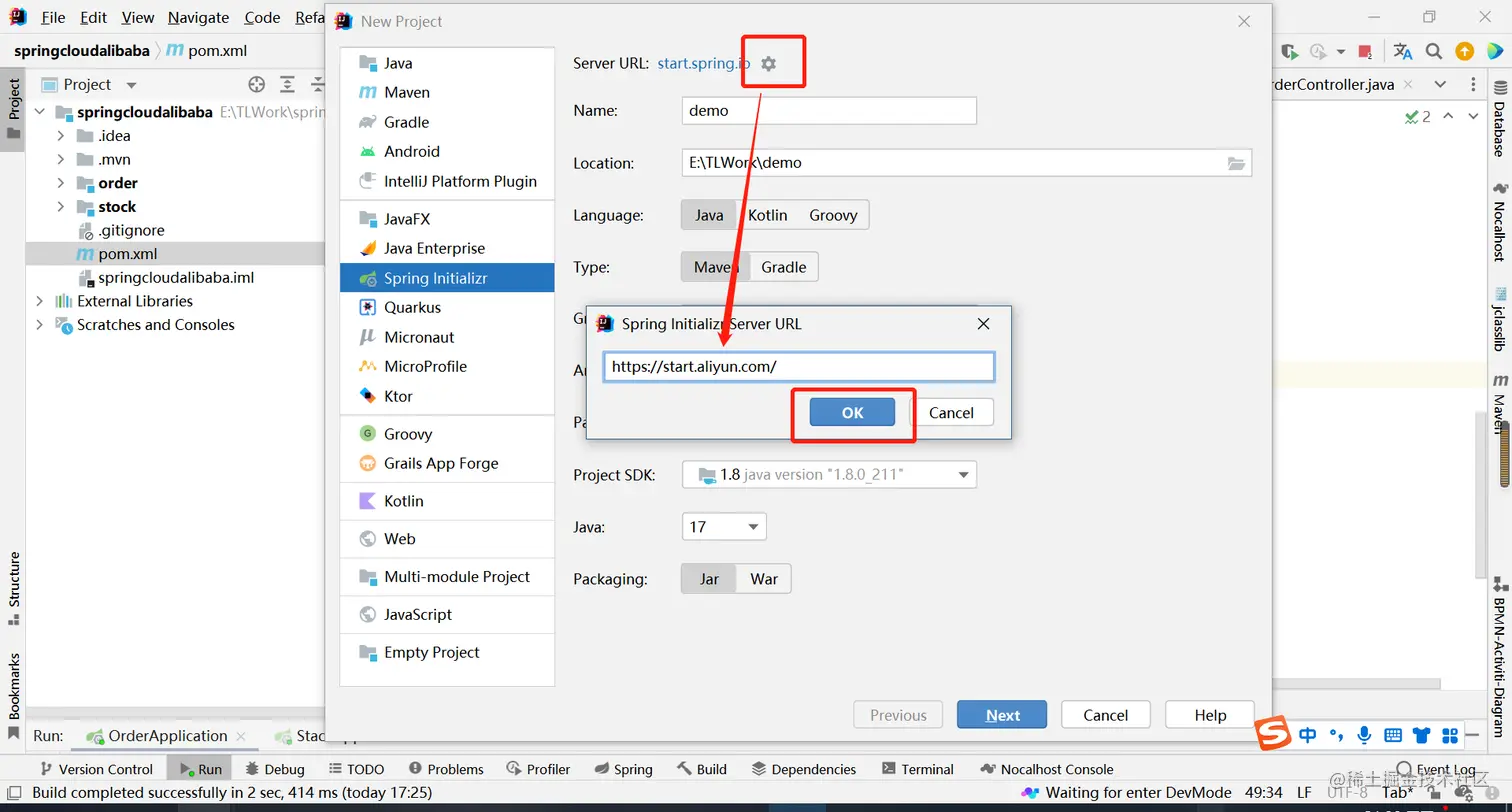
Task: Expand Scratches and Consoles node
Action: 39,325
